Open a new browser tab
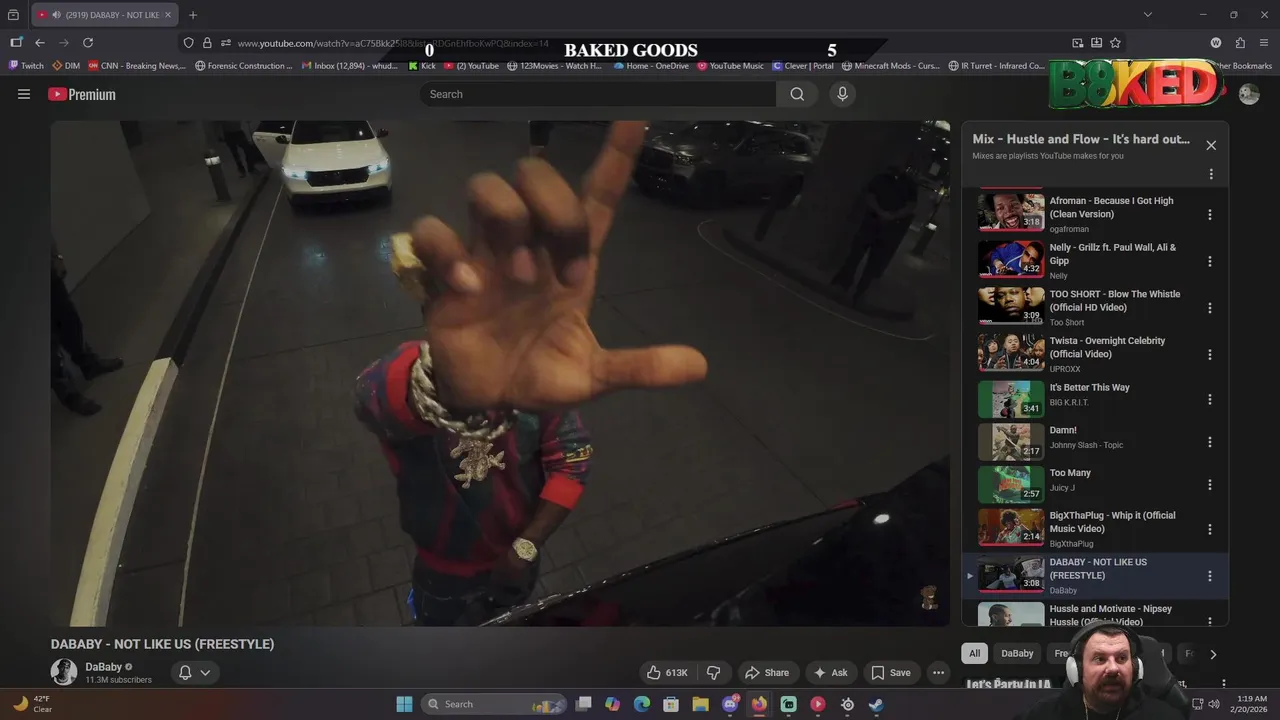This screenshot has width=1280, height=720. click(x=193, y=15)
